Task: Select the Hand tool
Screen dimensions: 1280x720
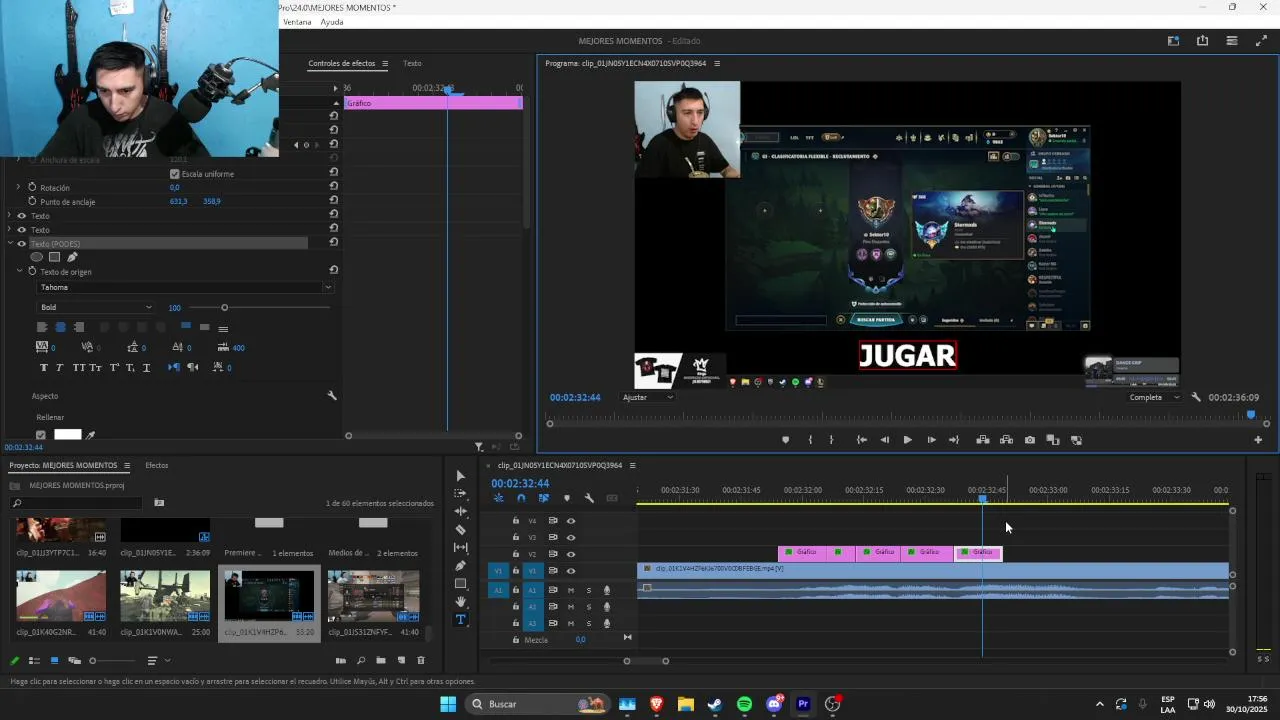Action: point(460,602)
